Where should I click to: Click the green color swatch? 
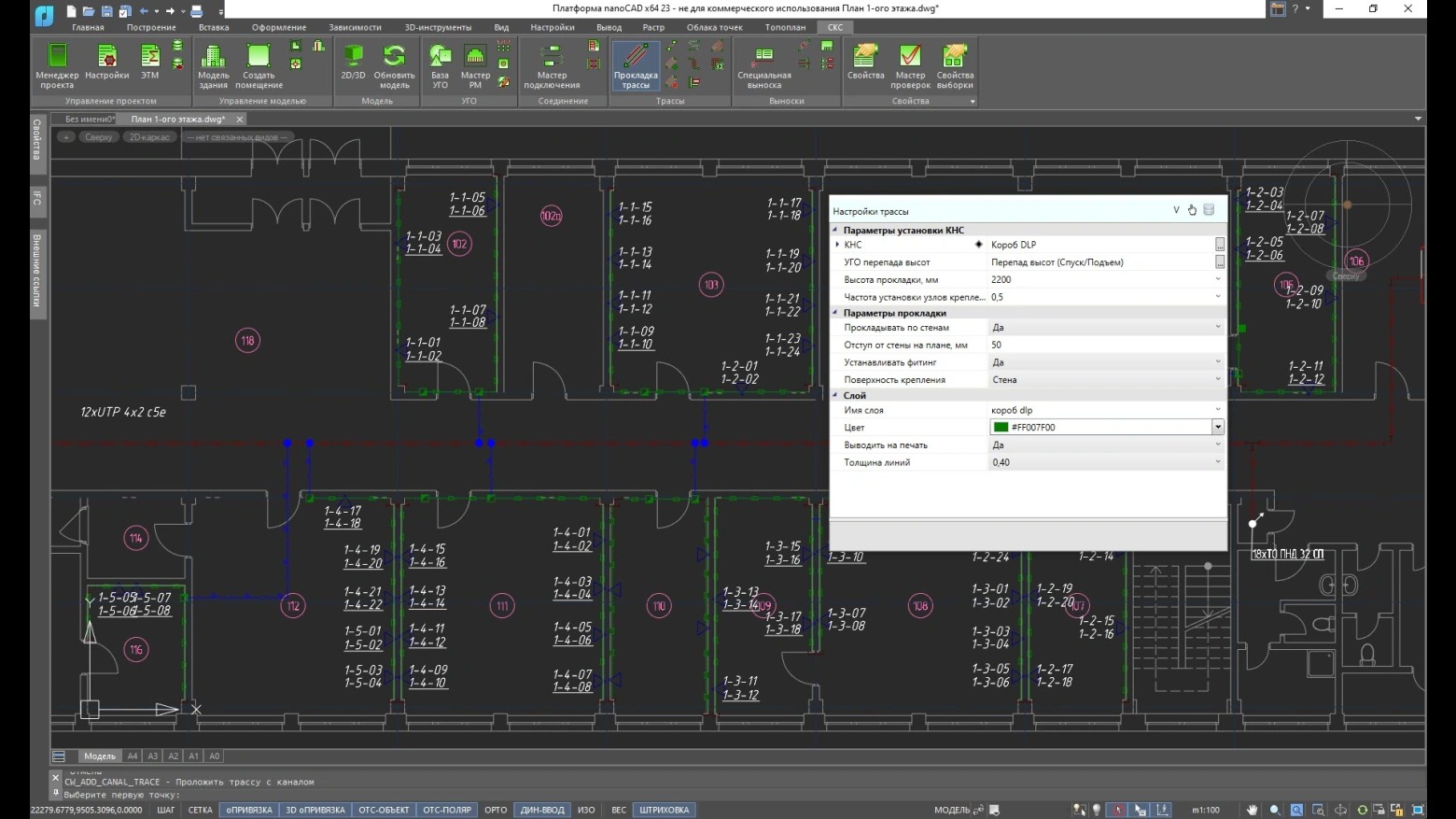(1001, 427)
